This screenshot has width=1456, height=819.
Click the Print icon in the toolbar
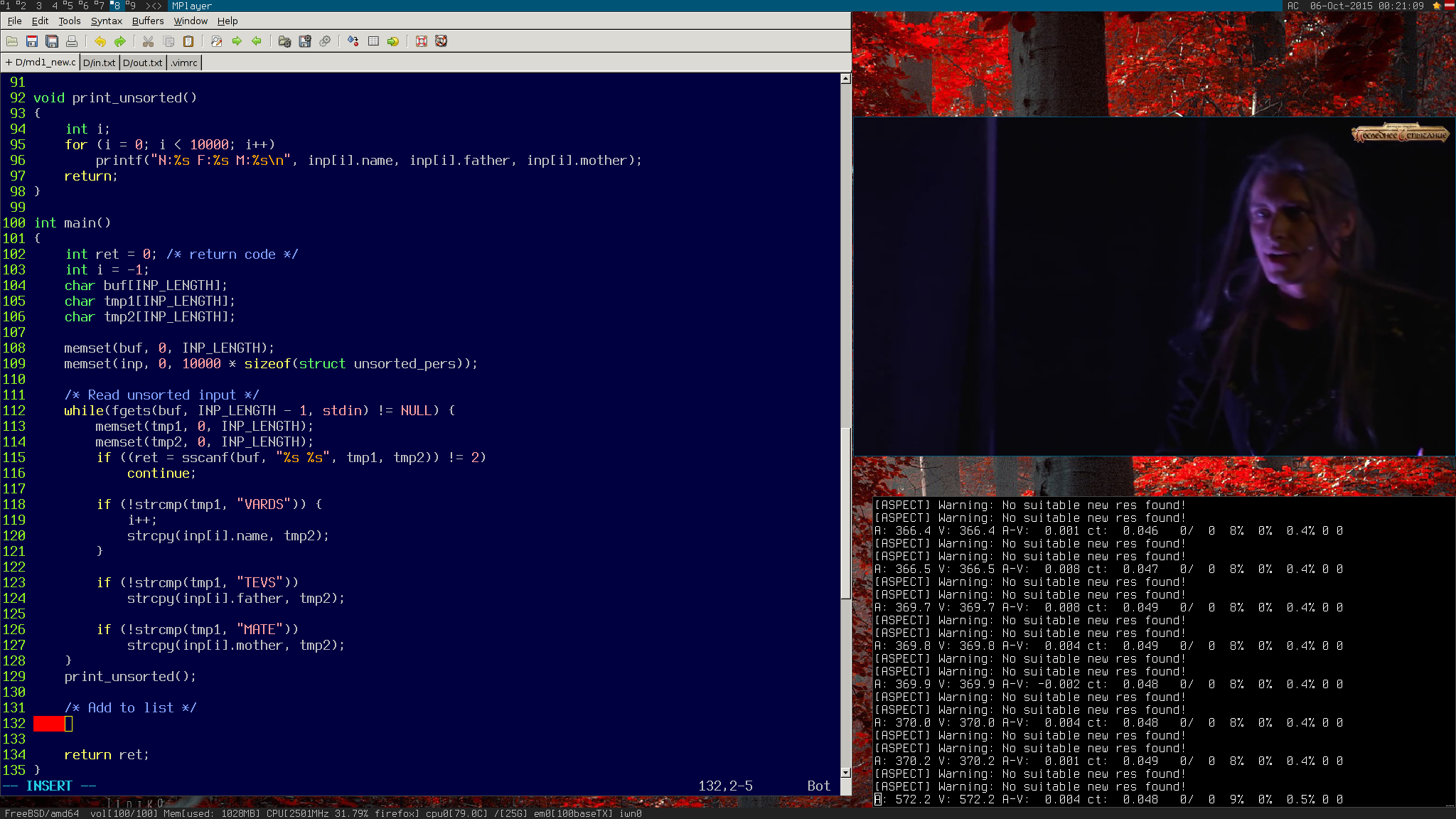pos(72,41)
